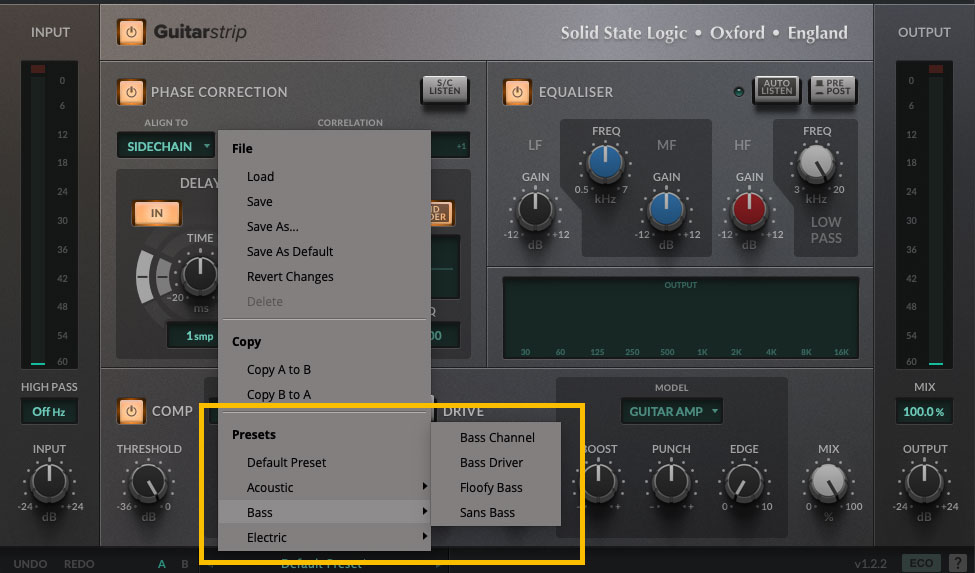Toggle Comp section power button
This screenshot has height=573, width=975.
[131, 411]
